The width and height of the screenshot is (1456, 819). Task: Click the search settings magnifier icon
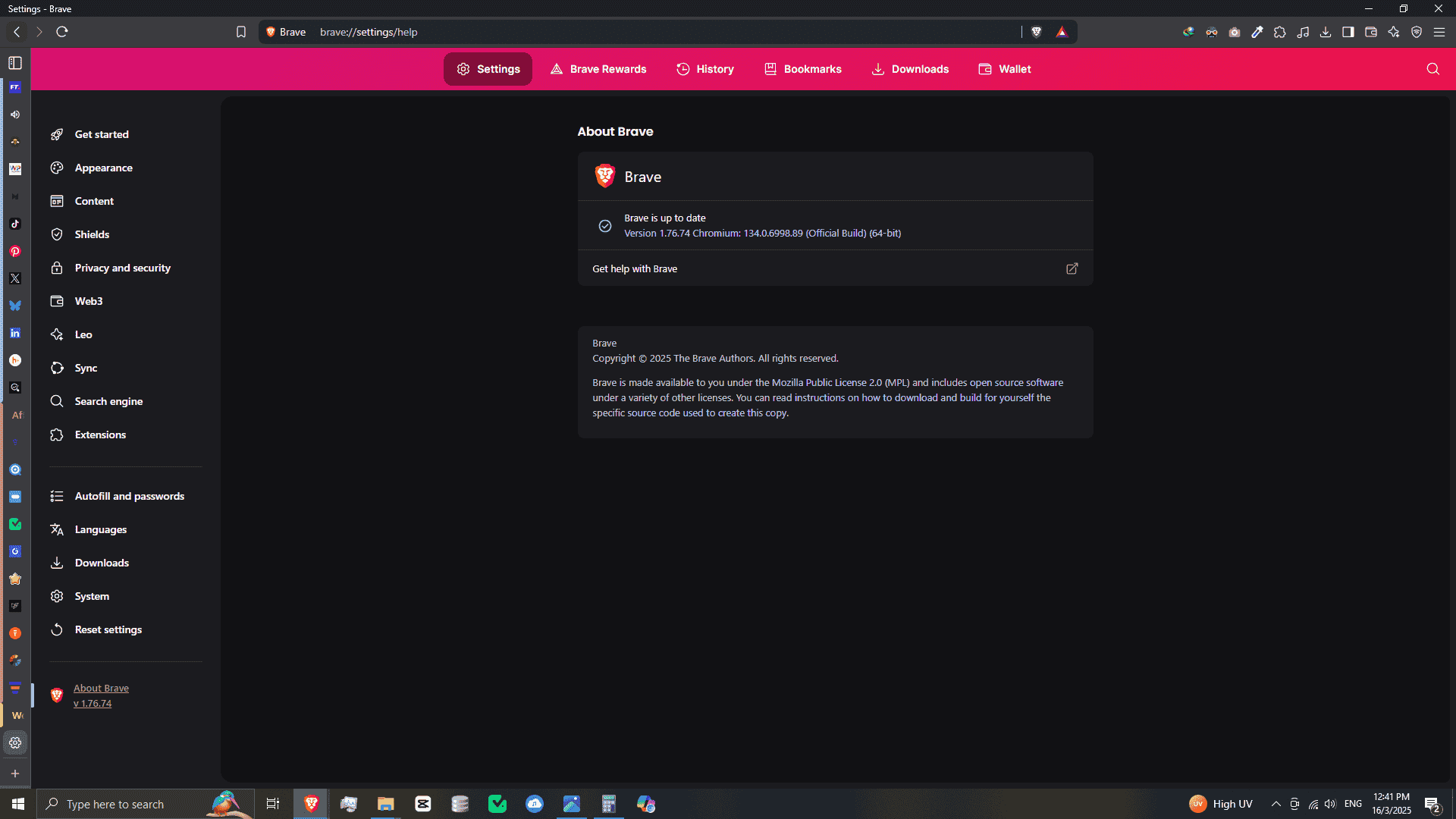1432,69
